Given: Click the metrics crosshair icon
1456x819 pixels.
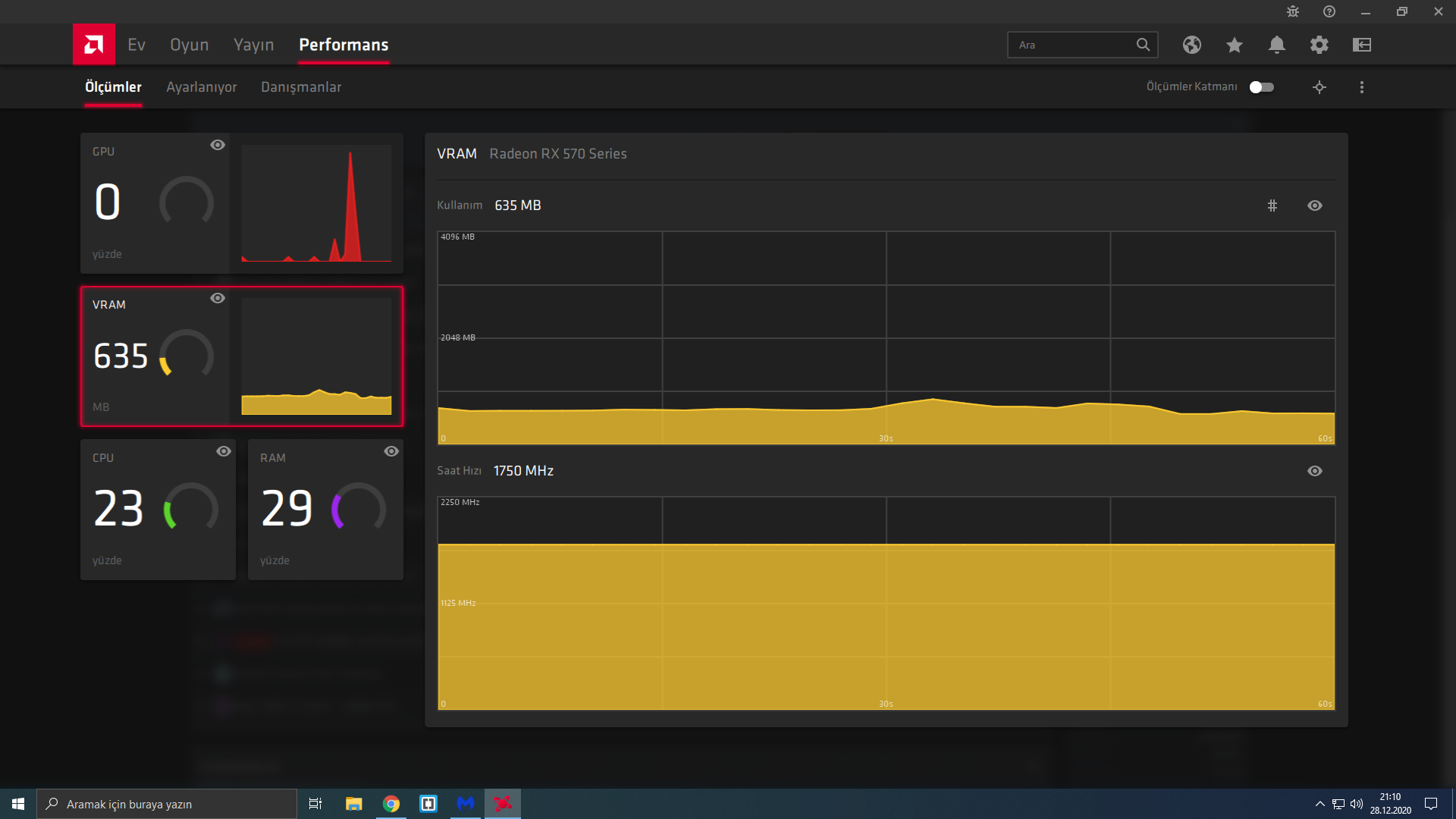Looking at the screenshot, I should tap(1319, 87).
